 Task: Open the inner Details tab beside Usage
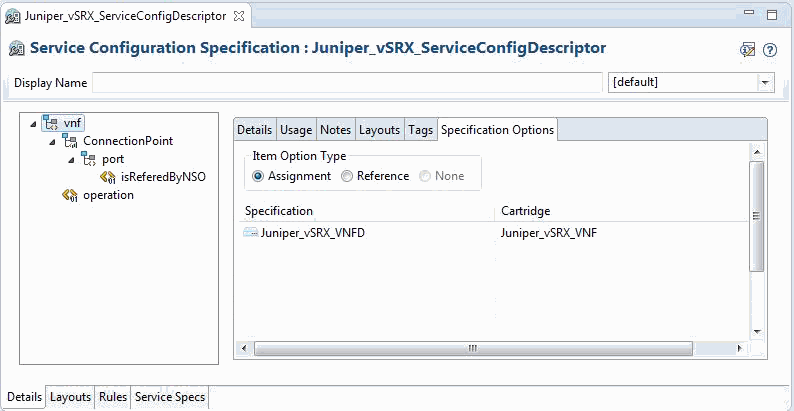(255, 130)
